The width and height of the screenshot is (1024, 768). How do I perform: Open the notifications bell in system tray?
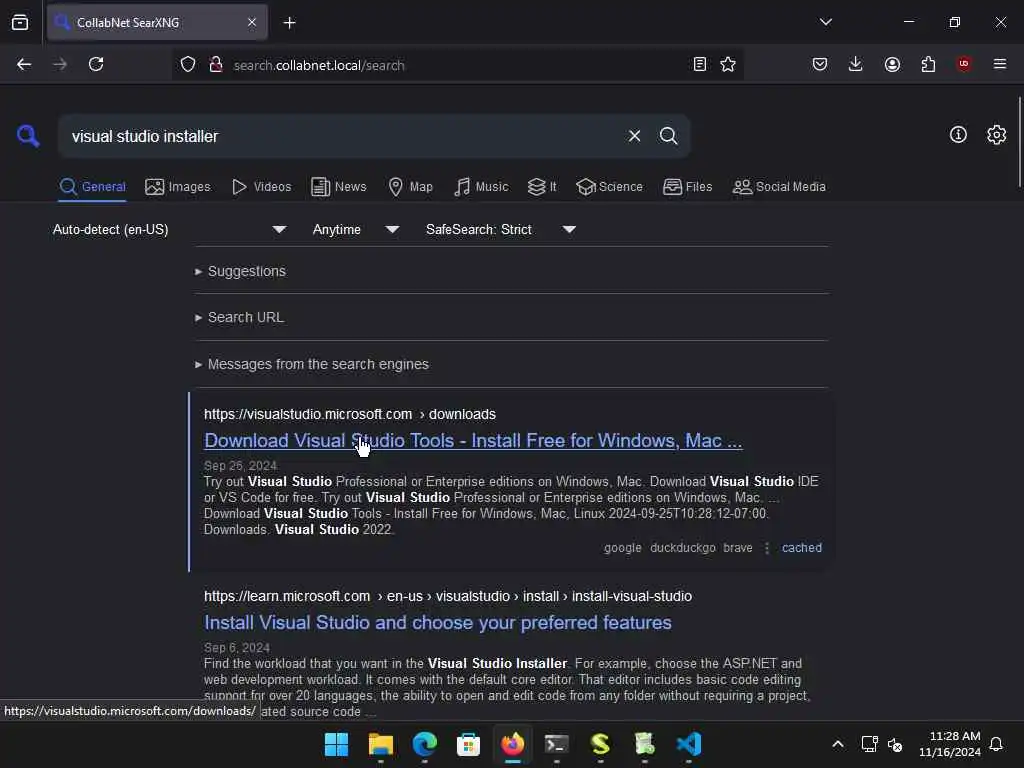coord(996,744)
